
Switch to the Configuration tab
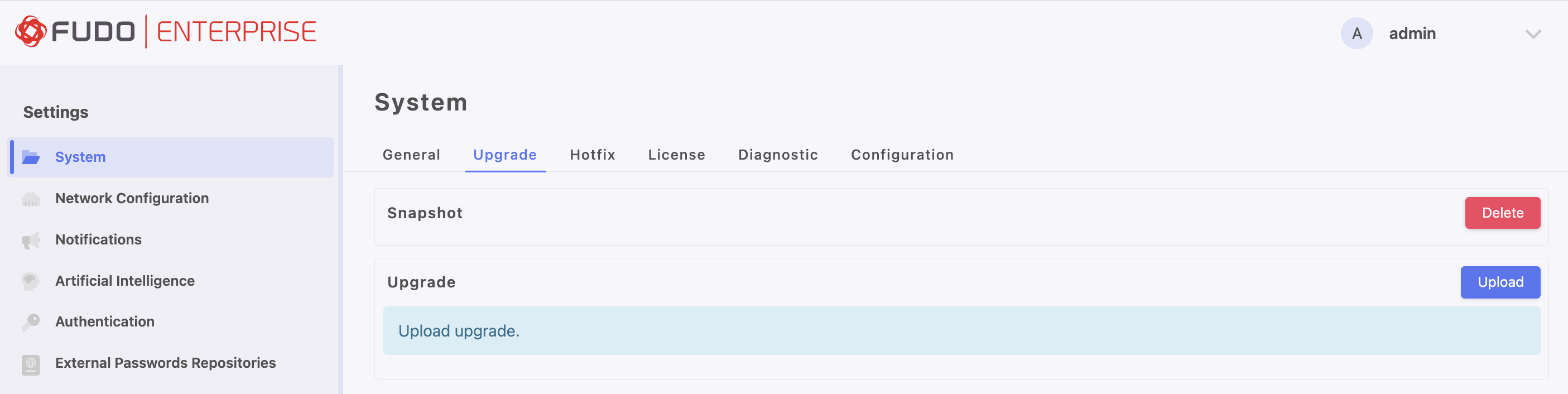[x=902, y=155]
